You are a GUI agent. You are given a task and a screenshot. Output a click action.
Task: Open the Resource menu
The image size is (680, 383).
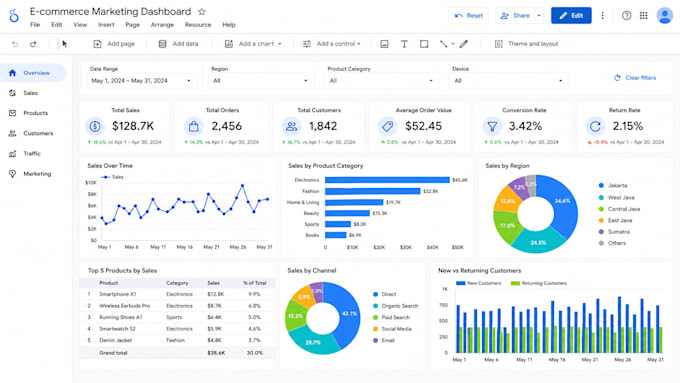coord(198,25)
